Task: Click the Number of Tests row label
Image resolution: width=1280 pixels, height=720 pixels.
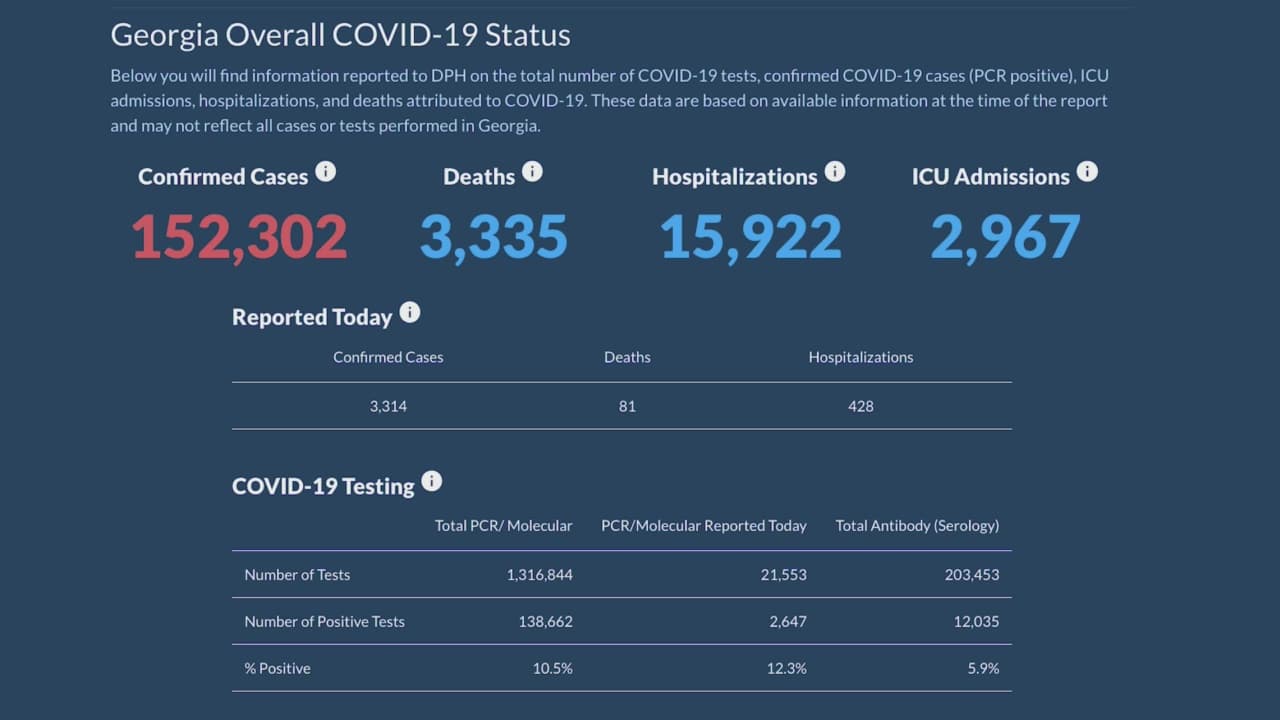Action: pos(297,575)
